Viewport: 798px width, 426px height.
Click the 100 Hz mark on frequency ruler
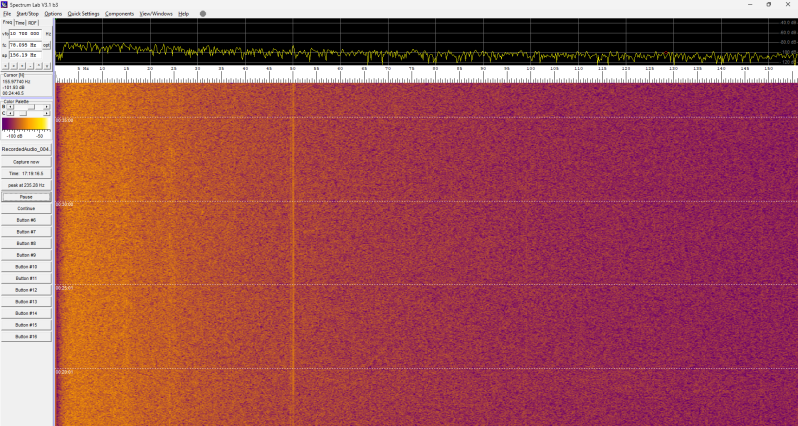(530, 68)
